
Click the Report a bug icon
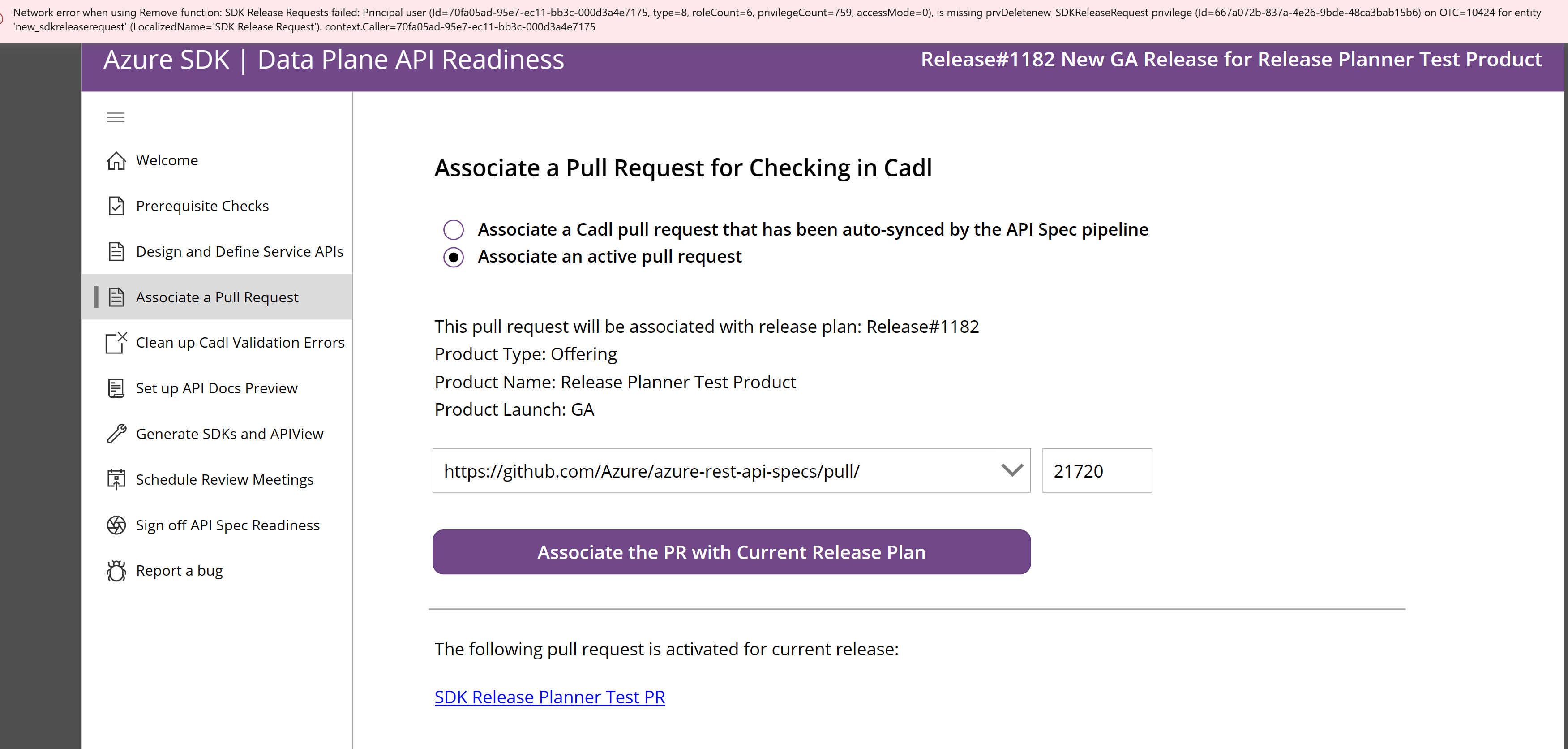click(x=116, y=571)
